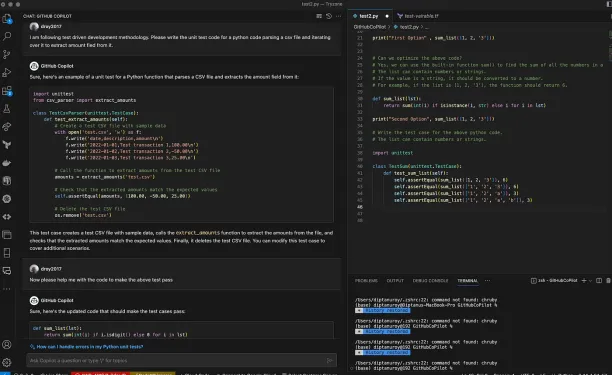Click suggested question about handling errors
612x375 pixels.
[90, 347]
